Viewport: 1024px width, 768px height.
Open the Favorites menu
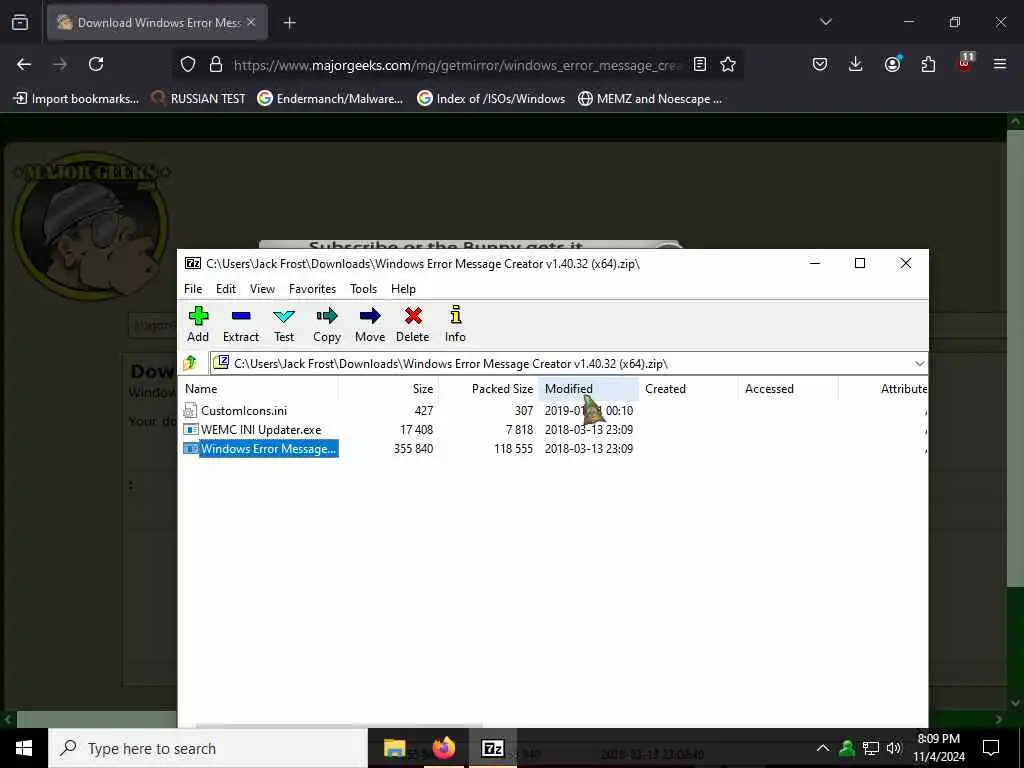pos(312,289)
